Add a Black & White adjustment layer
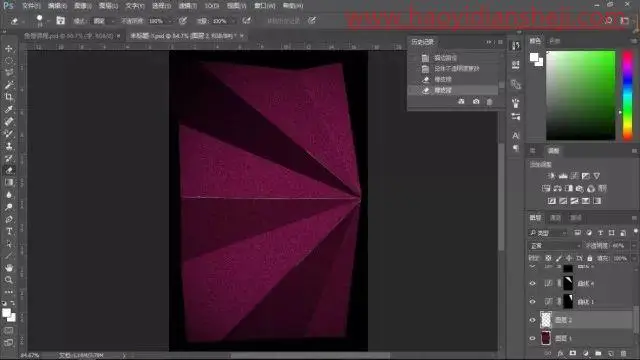This screenshot has width=640, height=360. (569, 189)
